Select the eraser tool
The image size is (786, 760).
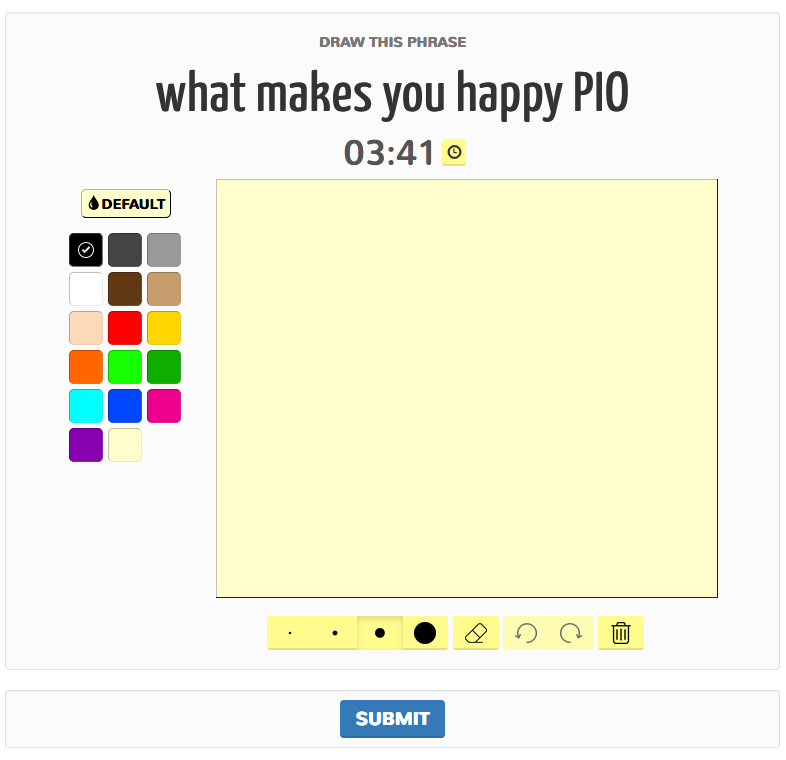475,633
